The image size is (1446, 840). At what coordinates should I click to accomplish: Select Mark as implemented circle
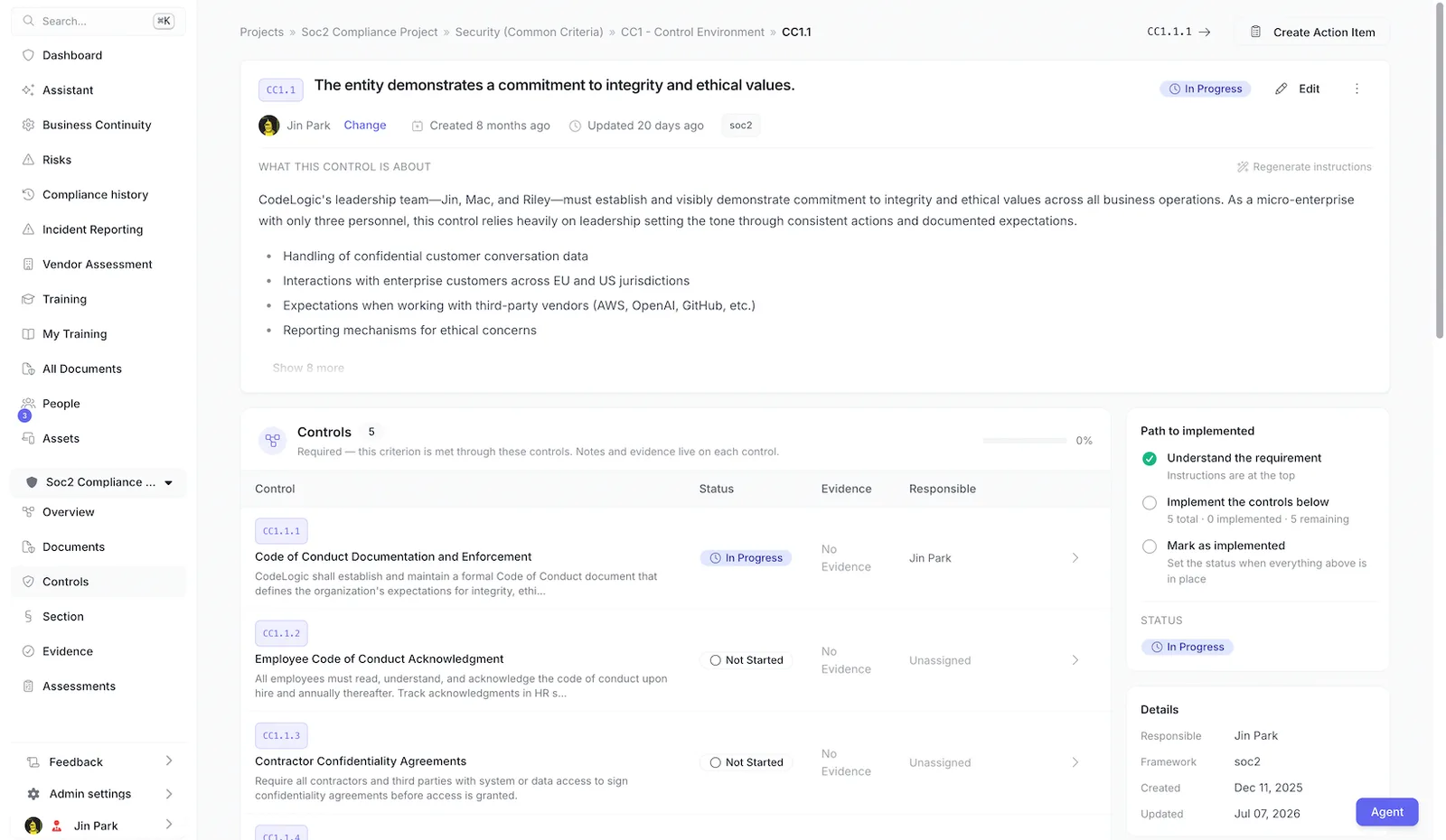1150,546
